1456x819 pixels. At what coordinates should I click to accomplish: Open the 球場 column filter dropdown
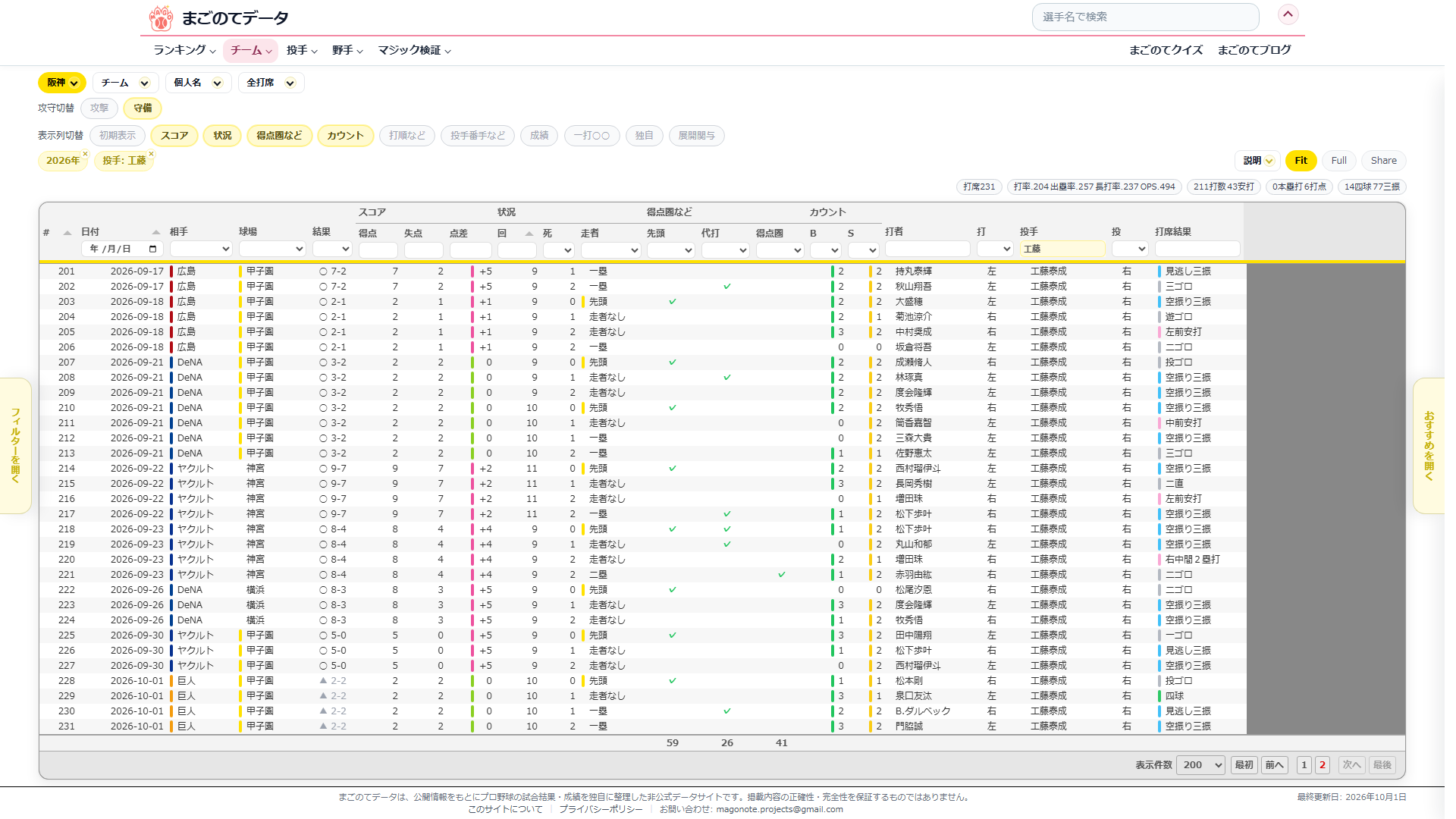pos(272,249)
